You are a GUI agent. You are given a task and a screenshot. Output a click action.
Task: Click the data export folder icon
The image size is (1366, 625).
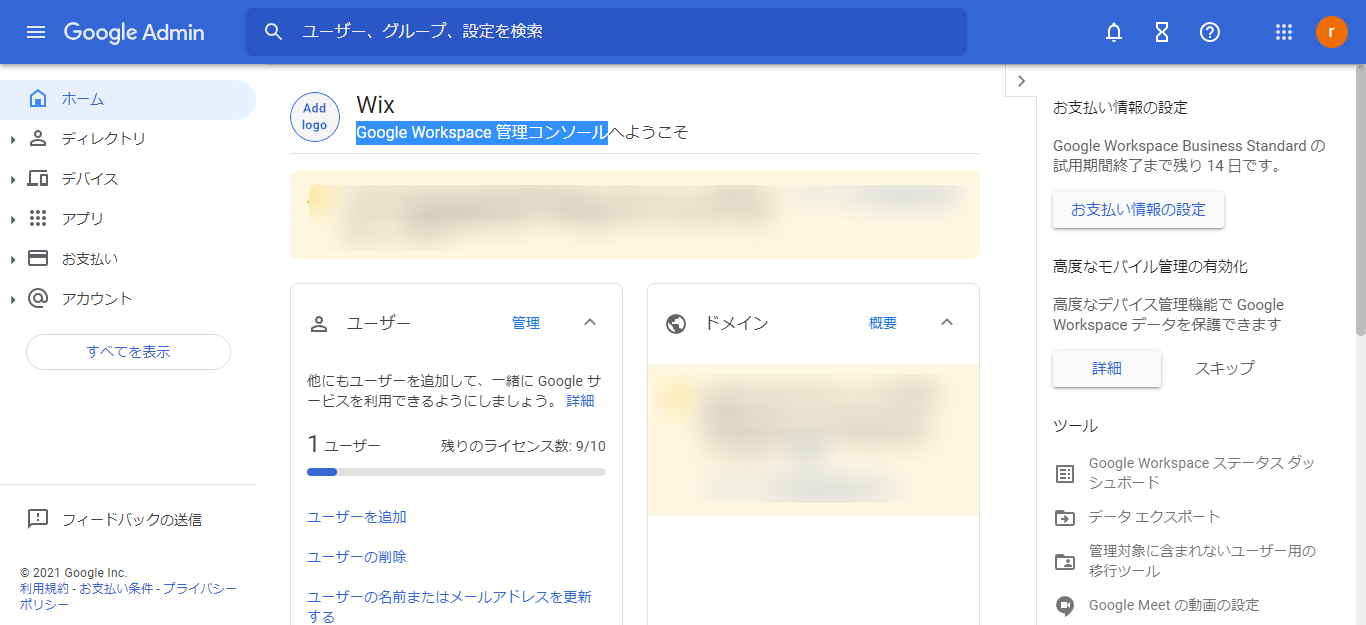pos(1065,517)
